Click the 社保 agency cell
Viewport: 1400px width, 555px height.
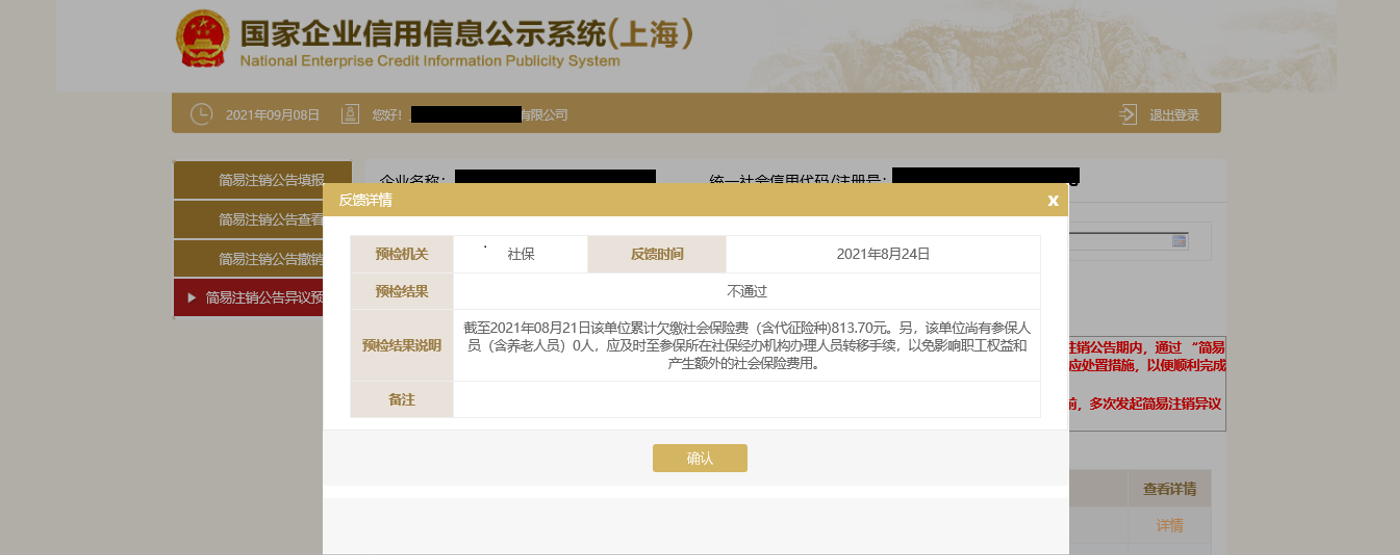(520, 254)
